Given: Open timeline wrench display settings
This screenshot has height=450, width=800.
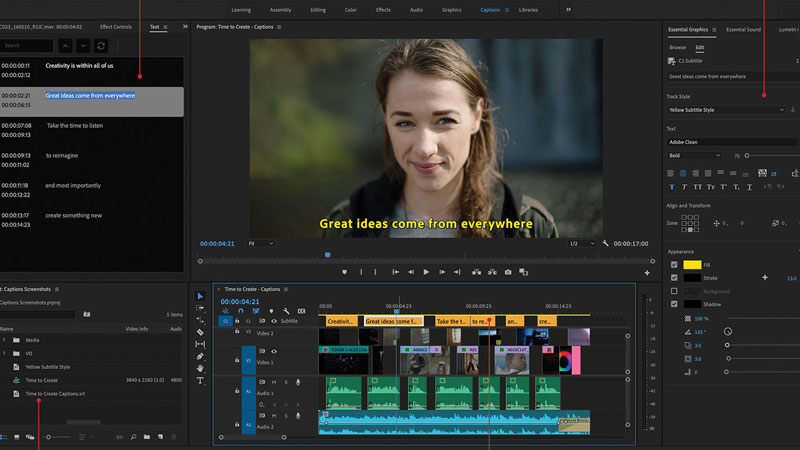Looking at the screenshot, I should coord(286,311).
